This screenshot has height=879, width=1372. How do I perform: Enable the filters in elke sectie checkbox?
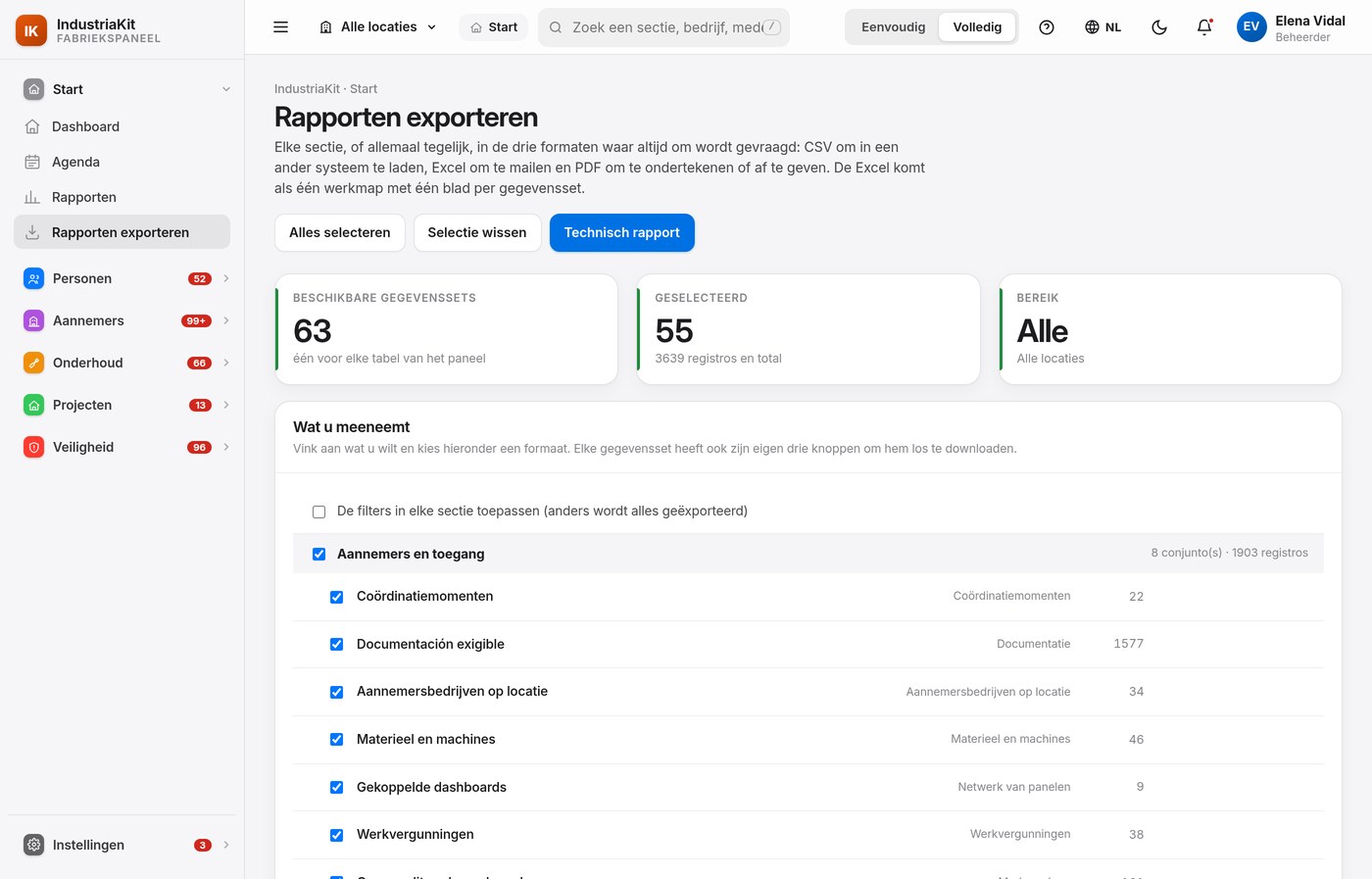pos(318,512)
